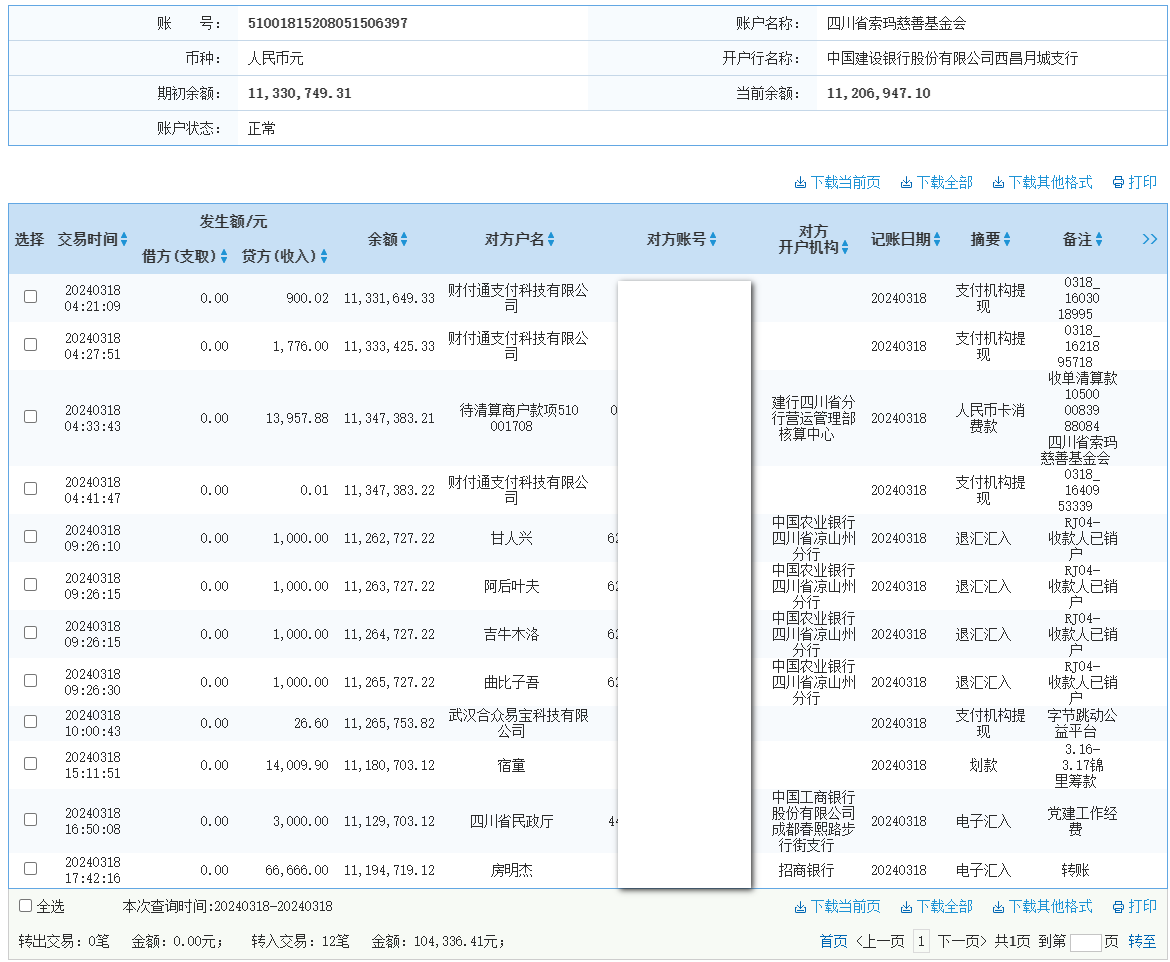Image resolution: width=1170 pixels, height=962 pixels.
Task: Click the 13,957.88 credit amount
Action: tap(297, 418)
